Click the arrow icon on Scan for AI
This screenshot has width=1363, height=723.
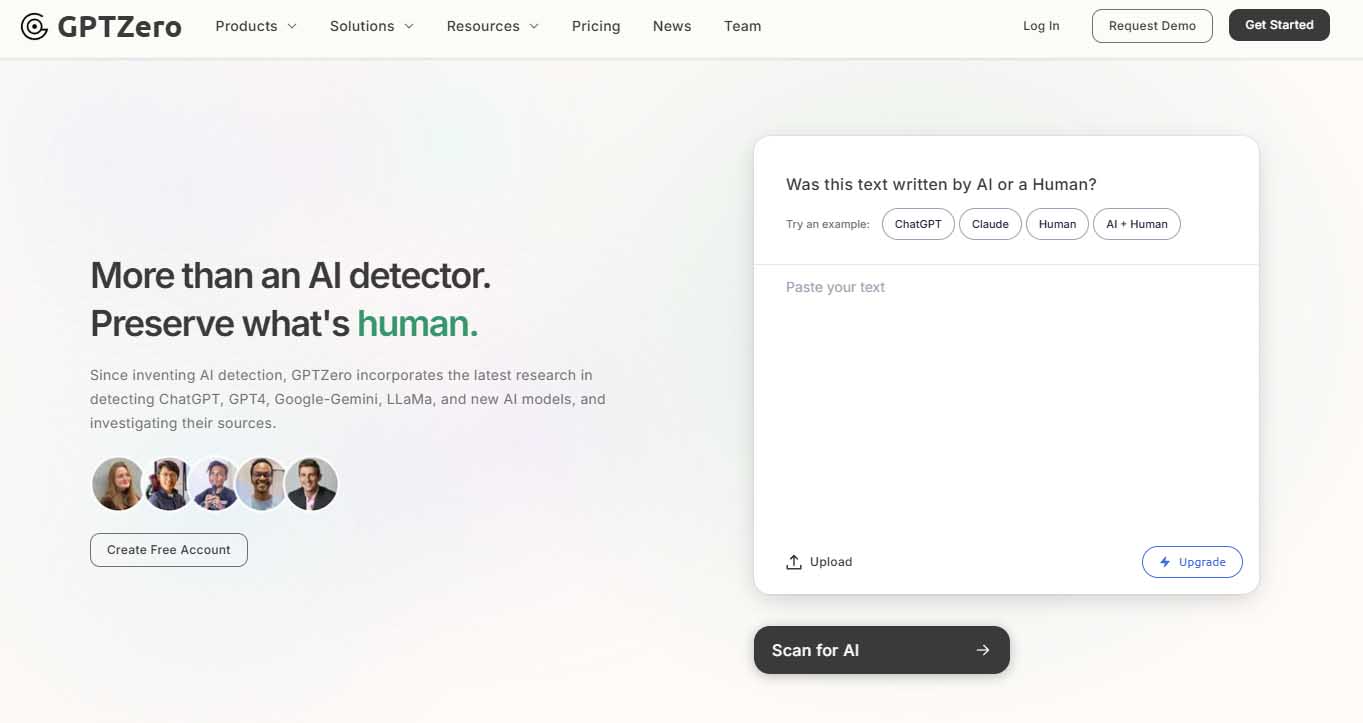pyautogui.click(x=983, y=650)
